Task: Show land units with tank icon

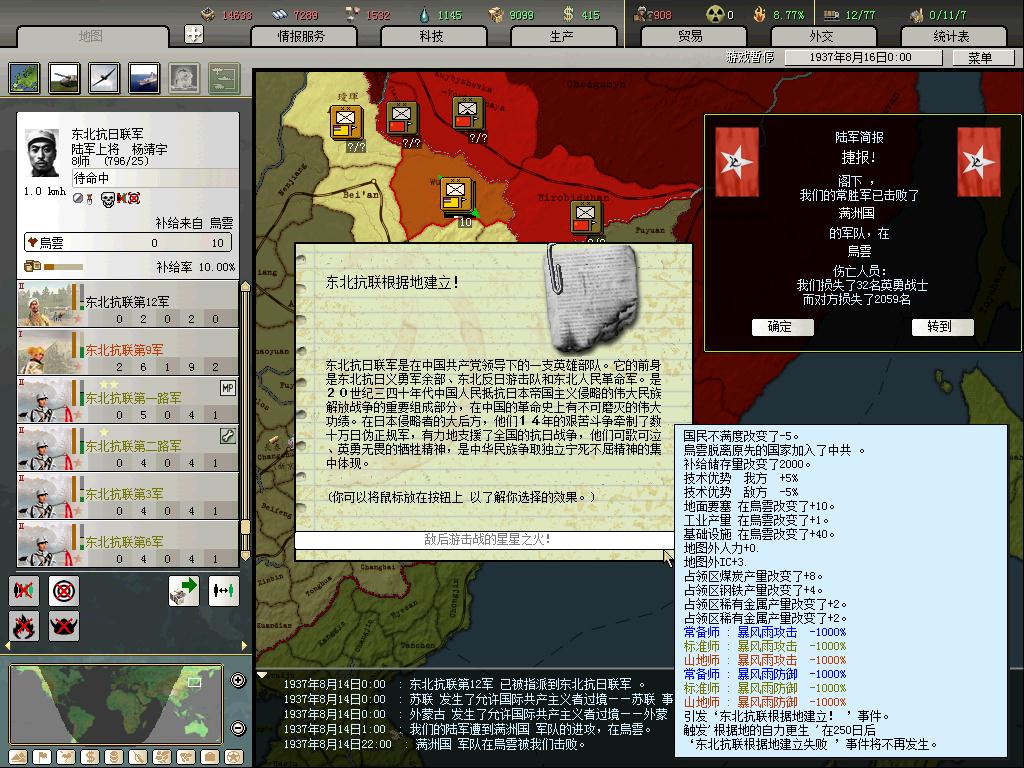Action: click(x=65, y=78)
